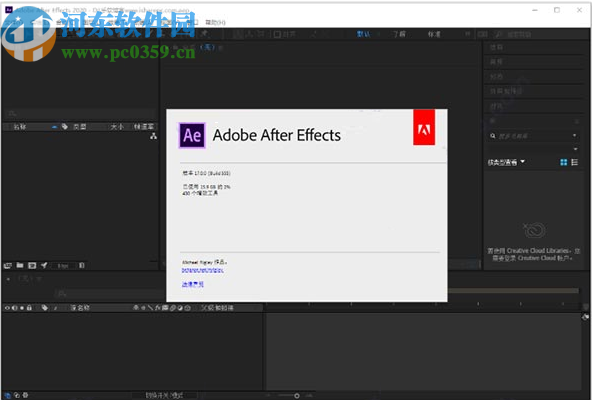Toggle the audio speaker column in timeline

pyautogui.click(x=14, y=308)
